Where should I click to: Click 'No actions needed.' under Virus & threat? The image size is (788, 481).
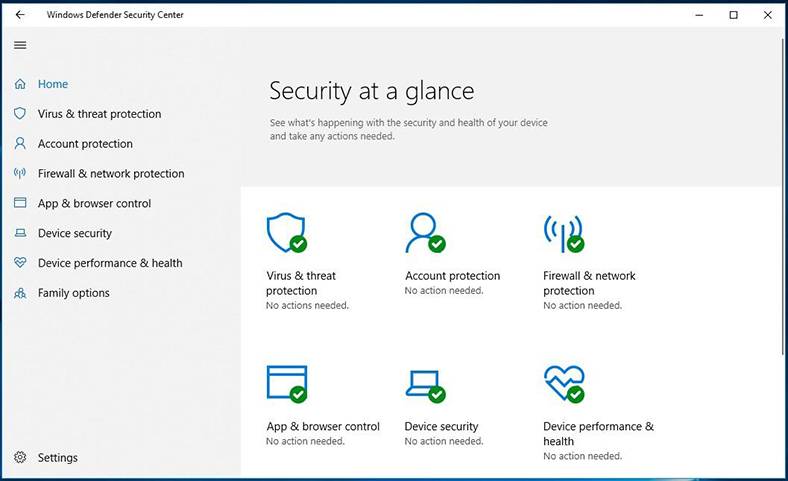307,305
